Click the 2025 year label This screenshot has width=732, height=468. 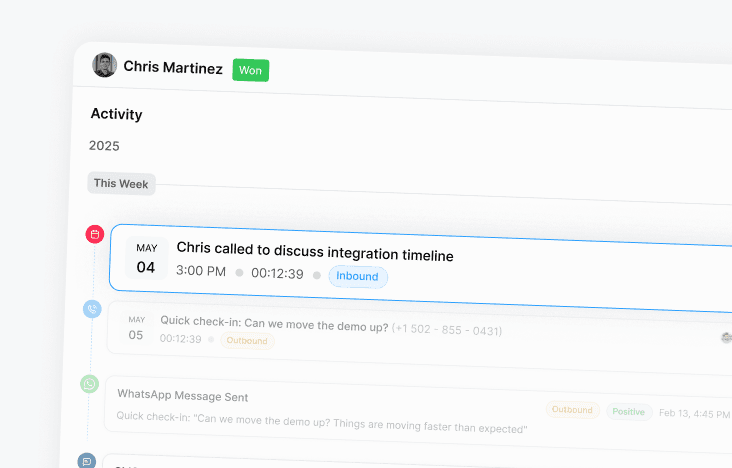pyautogui.click(x=104, y=146)
